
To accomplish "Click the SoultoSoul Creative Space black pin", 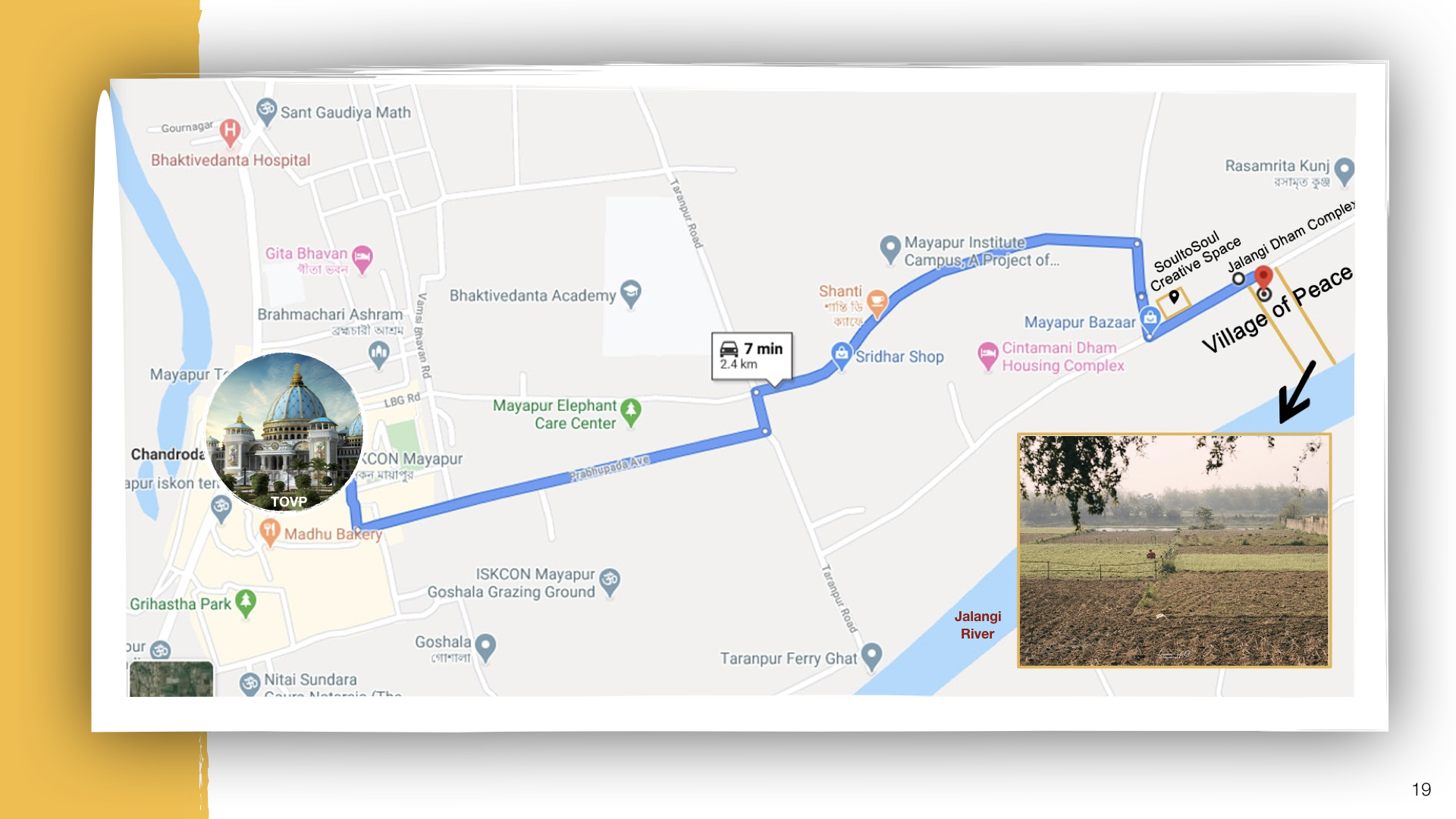I will click(1174, 297).
